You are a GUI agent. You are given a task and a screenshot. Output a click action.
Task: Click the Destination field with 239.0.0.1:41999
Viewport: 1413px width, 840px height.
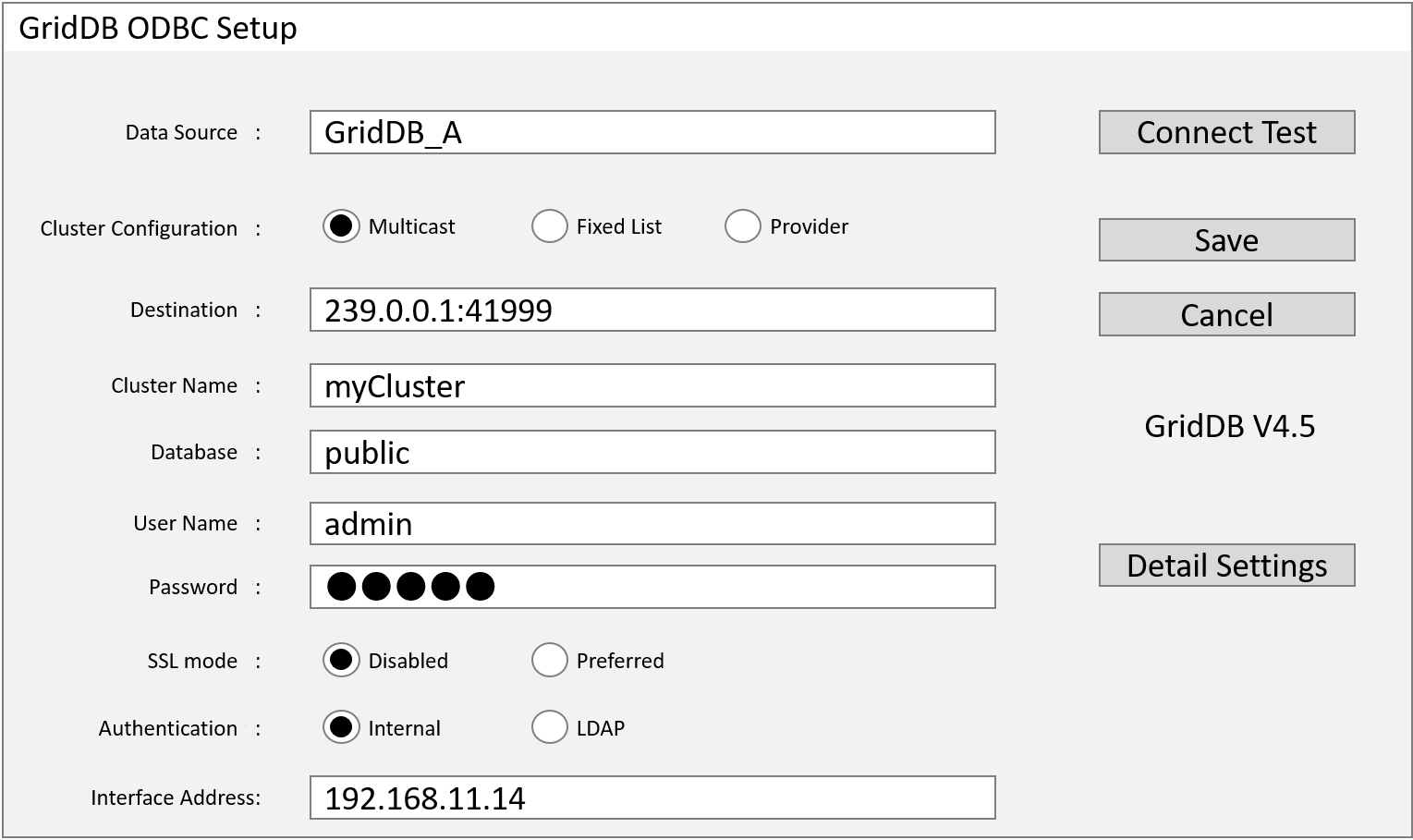652,310
